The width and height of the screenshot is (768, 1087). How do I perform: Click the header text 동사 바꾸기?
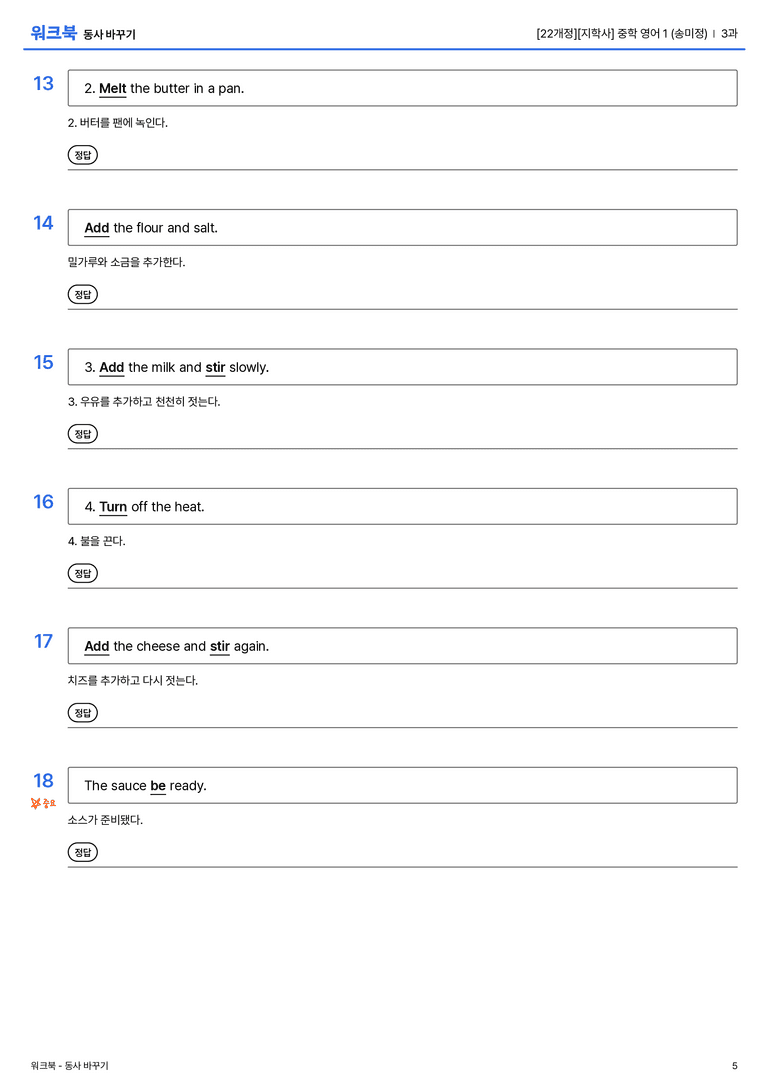pos(110,35)
